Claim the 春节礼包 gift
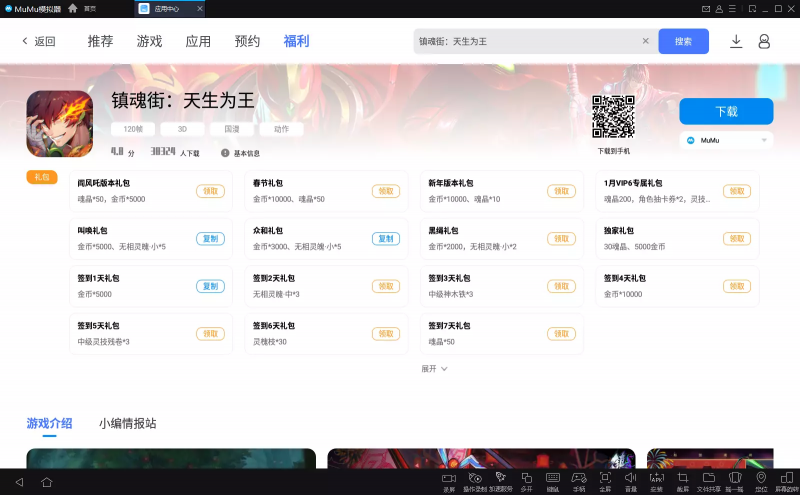The image size is (800, 495). click(x=386, y=191)
